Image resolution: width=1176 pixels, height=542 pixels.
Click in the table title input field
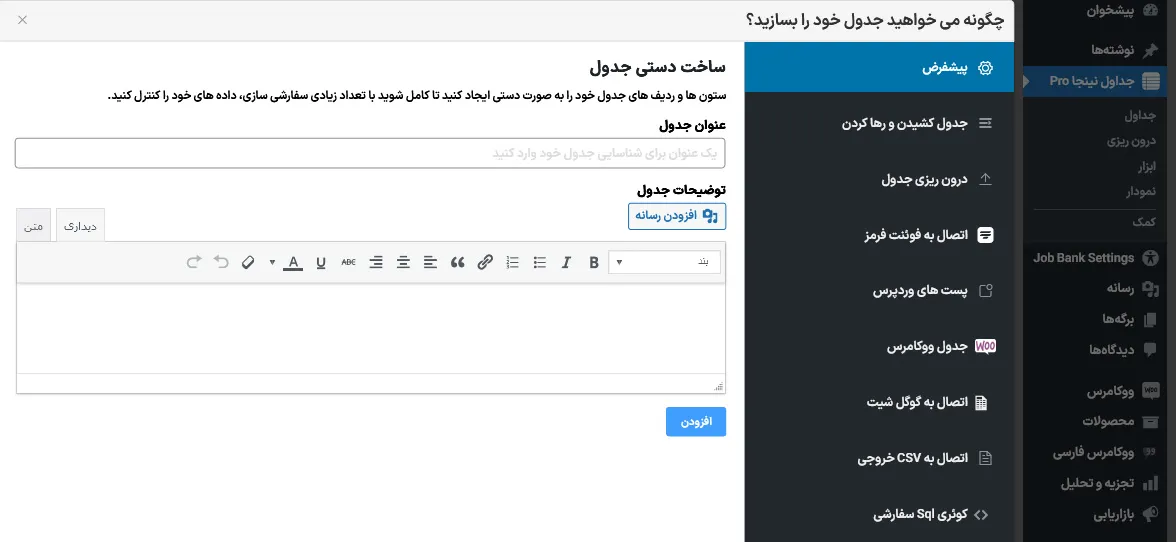coord(370,153)
